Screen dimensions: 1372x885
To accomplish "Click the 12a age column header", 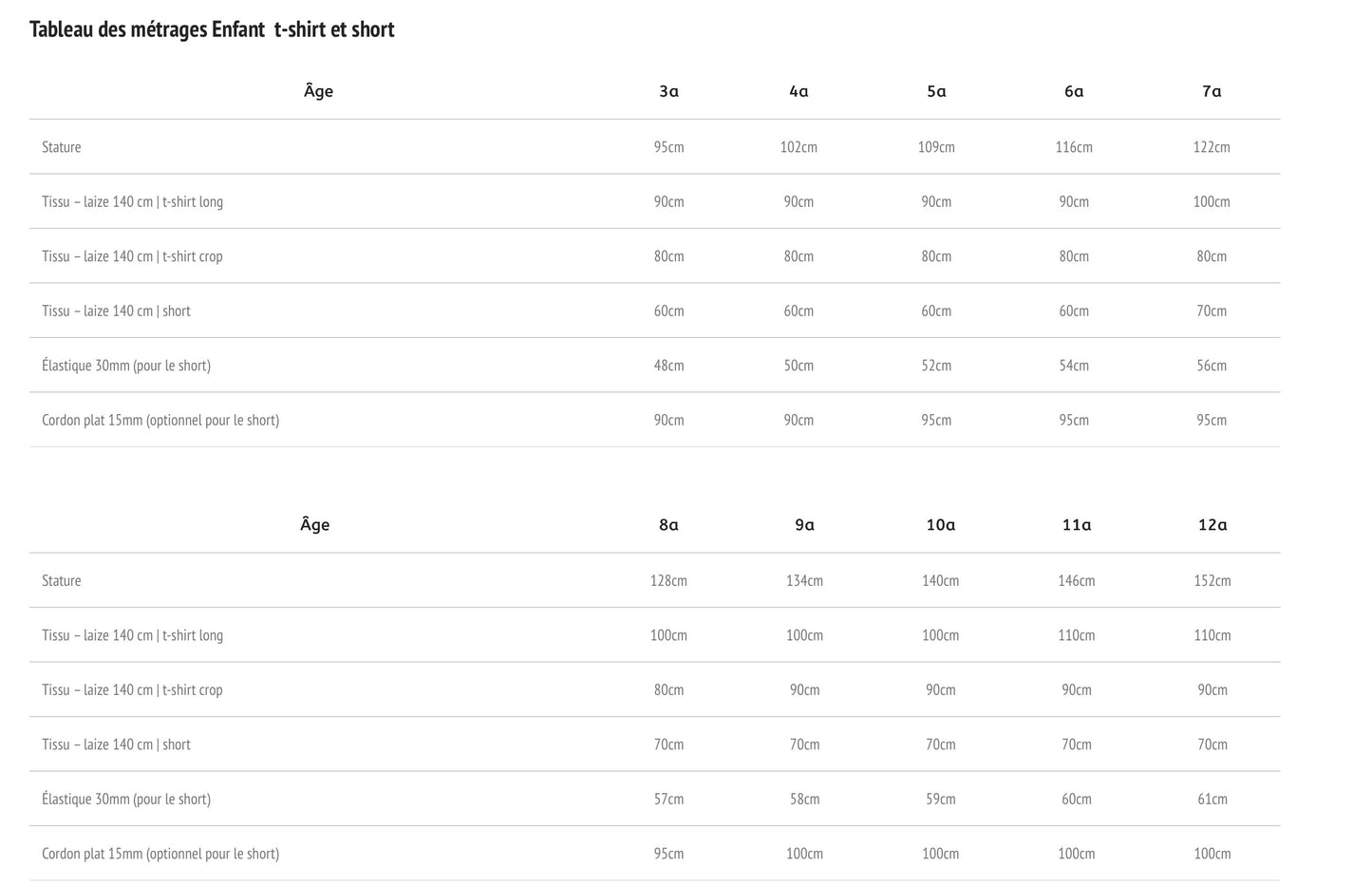I will point(1212,524).
